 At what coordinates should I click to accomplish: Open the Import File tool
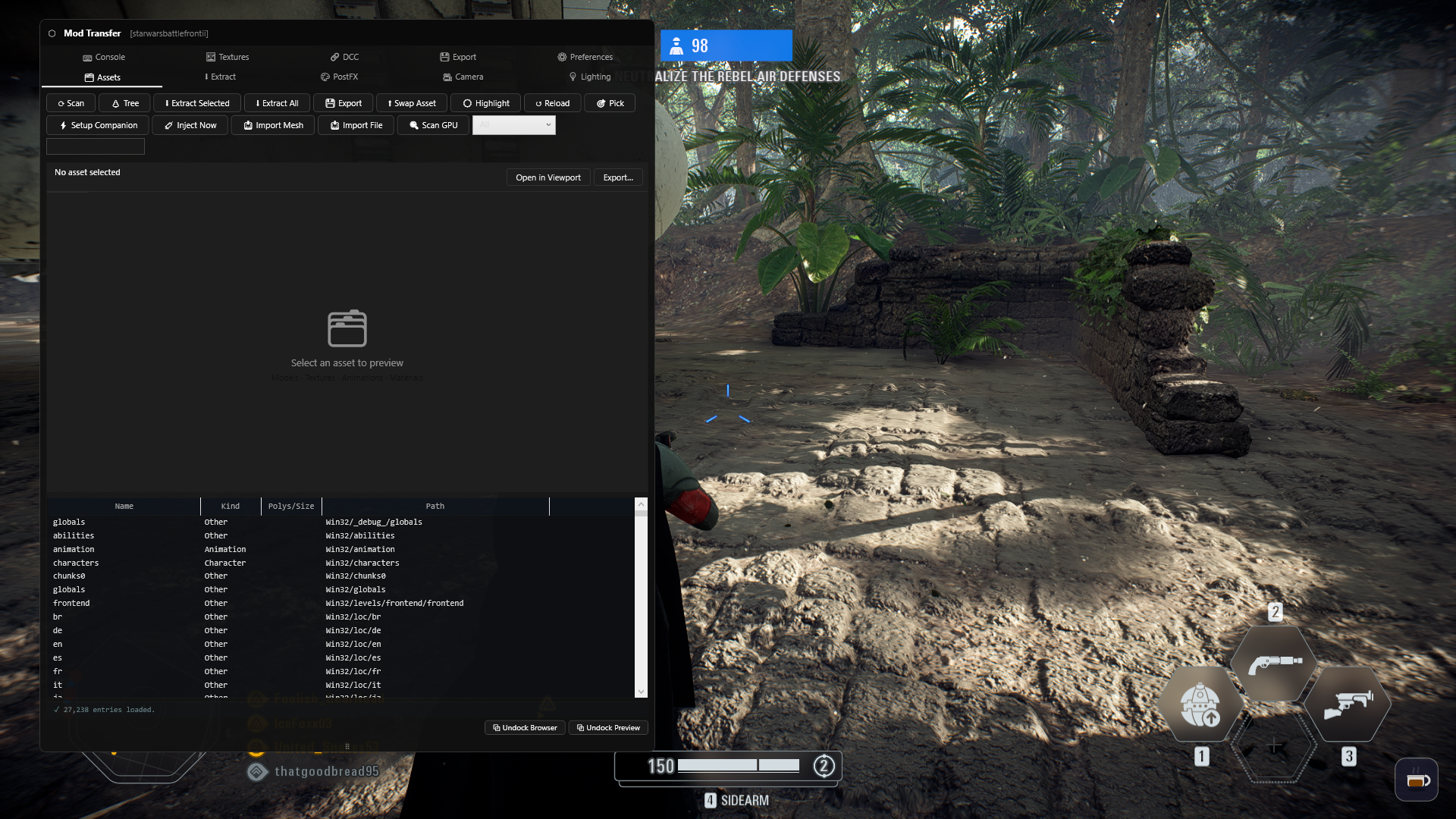[x=355, y=125]
